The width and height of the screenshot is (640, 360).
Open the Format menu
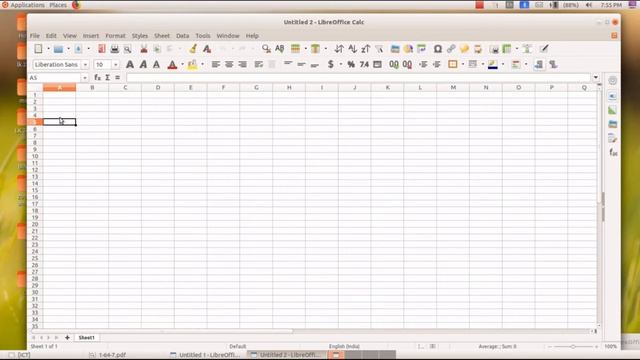pyautogui.click(x=116, y=36)
